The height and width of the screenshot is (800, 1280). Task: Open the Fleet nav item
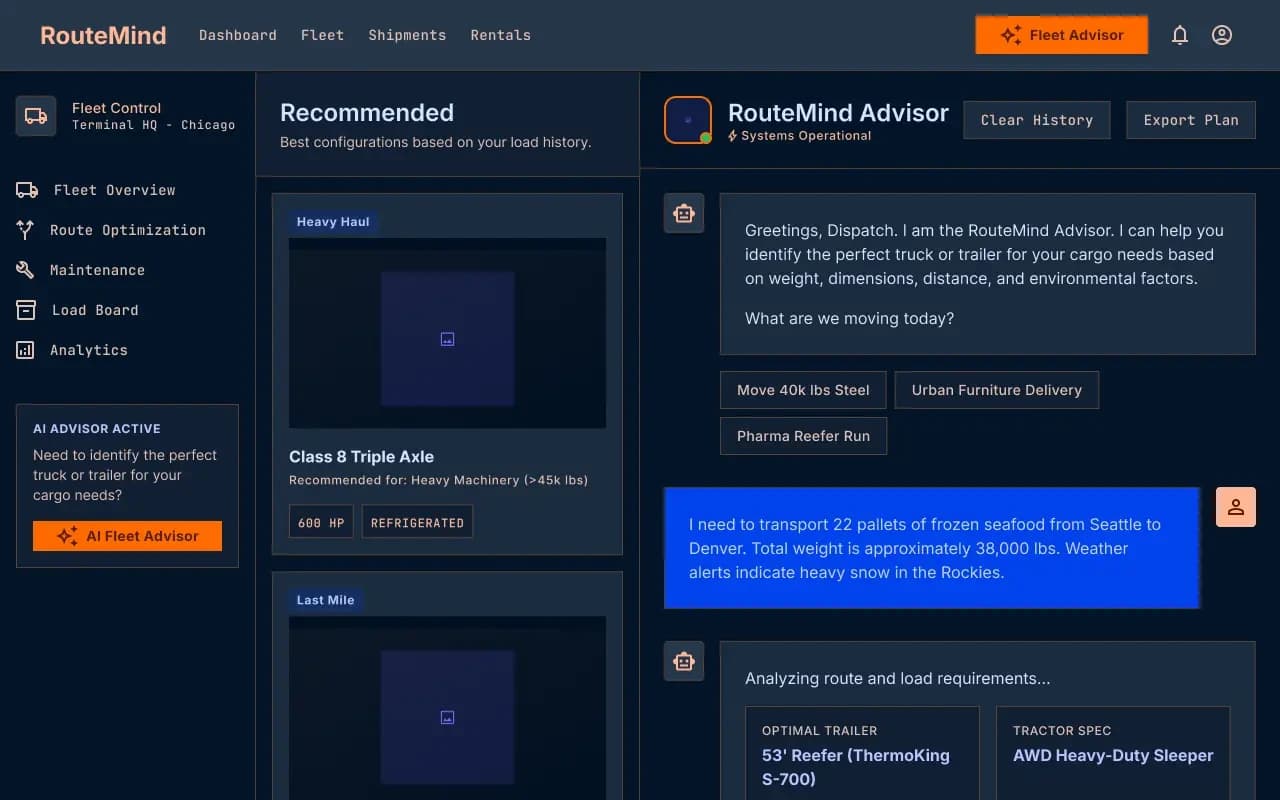coord(322,35)
